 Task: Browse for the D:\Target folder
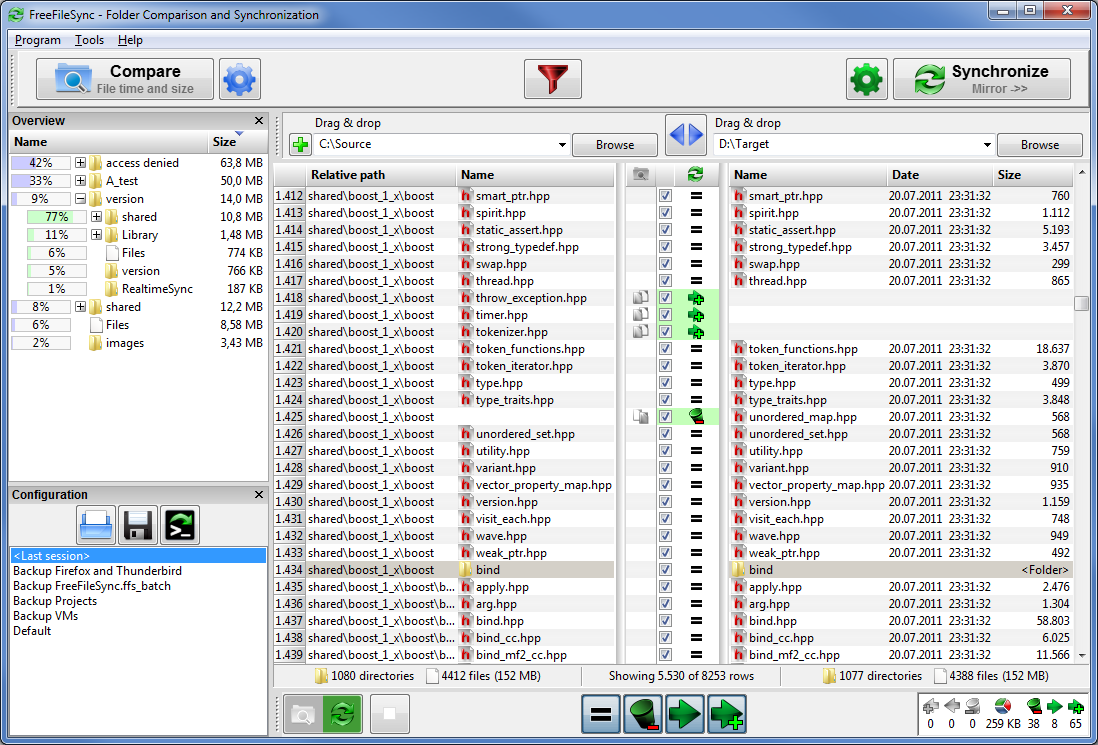tap(1040, 145)
